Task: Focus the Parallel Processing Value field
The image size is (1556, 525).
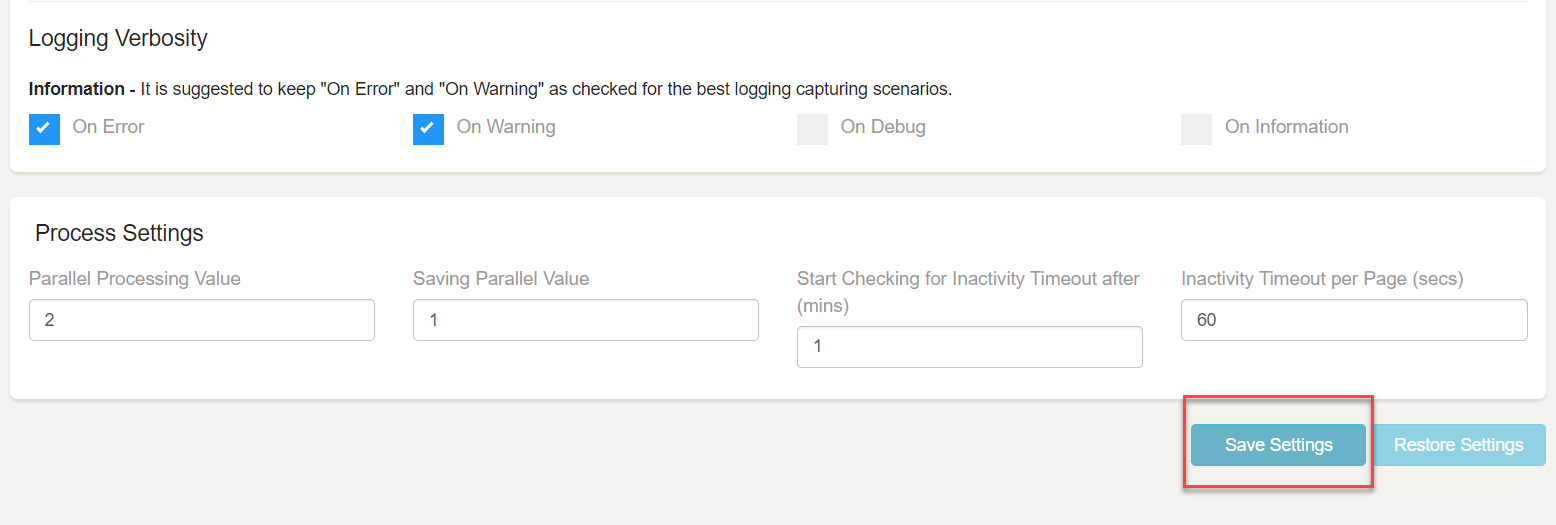Action: tap(202, 320)
